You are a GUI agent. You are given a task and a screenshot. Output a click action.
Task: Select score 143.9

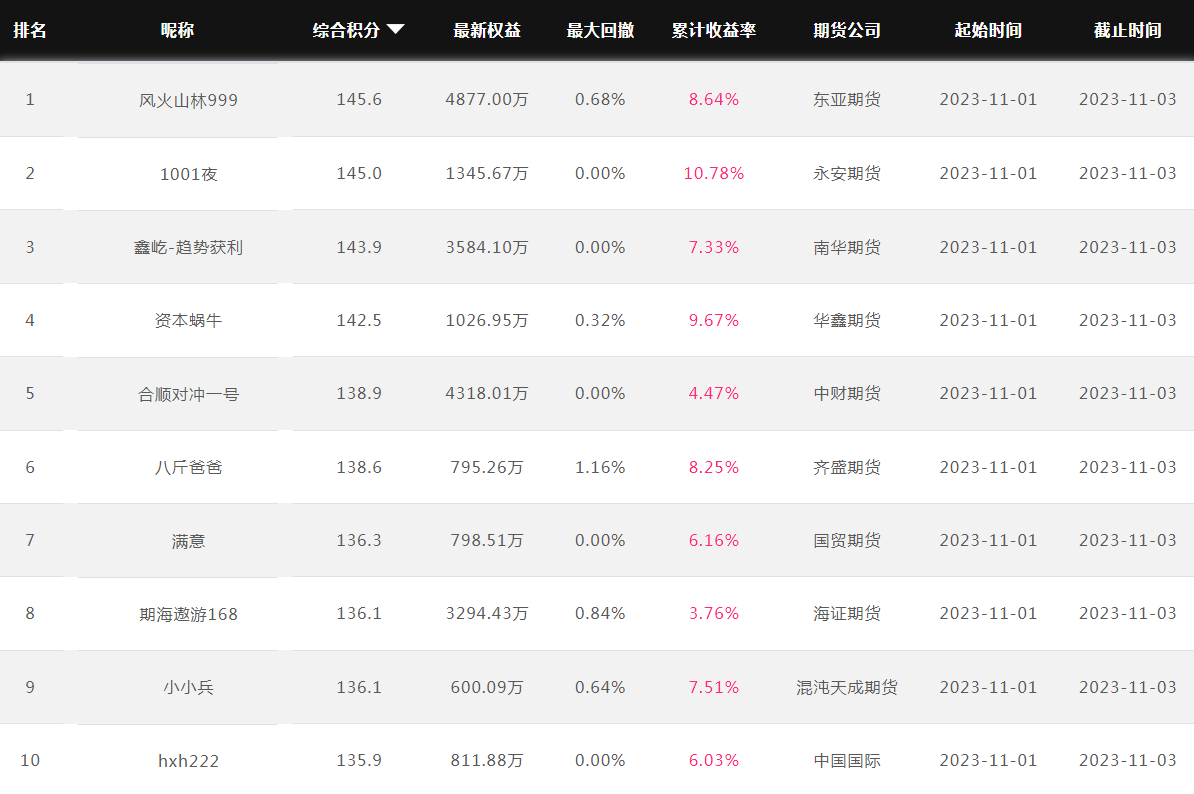[359, 247]
